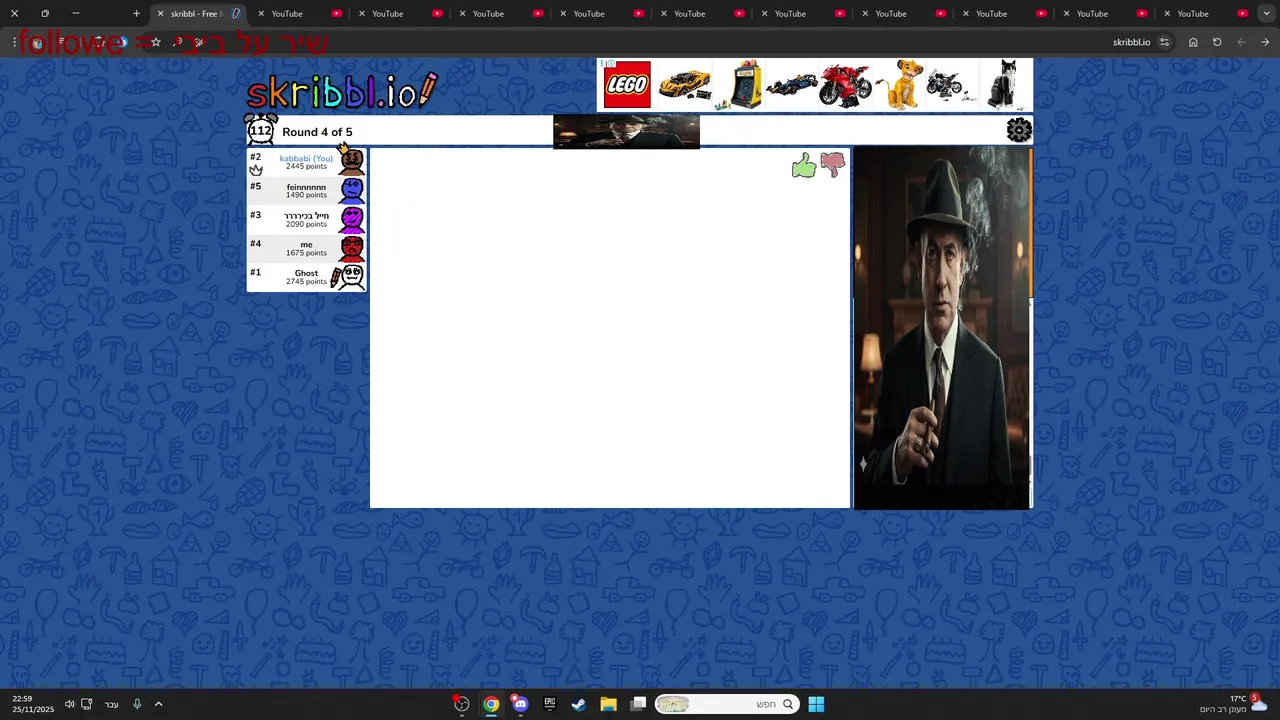This screenshot has height=720, width=1280.
Task: Click the 2745 points score
Action: click(x=306, y=282)
